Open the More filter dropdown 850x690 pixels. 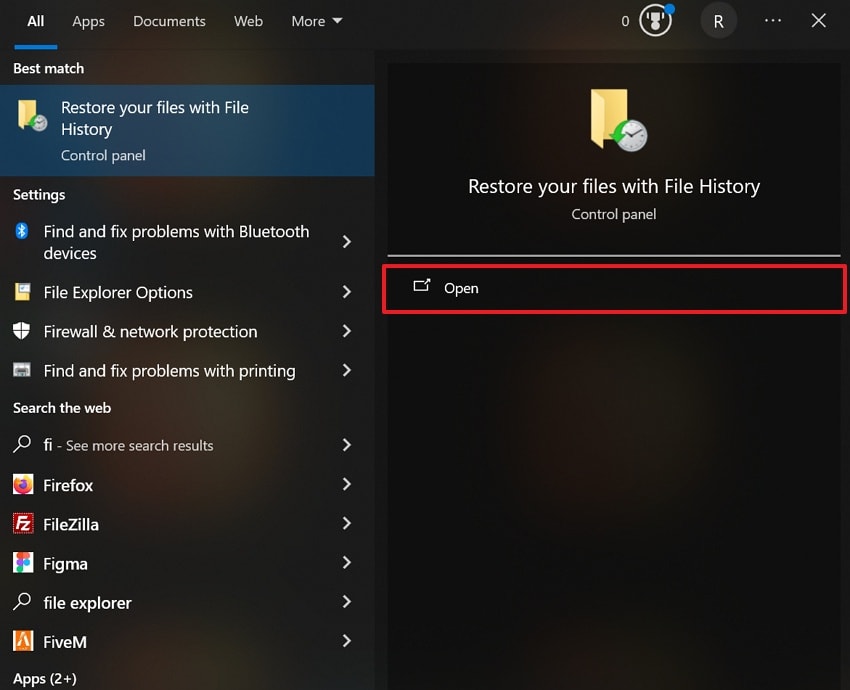[x=316, y=20]
